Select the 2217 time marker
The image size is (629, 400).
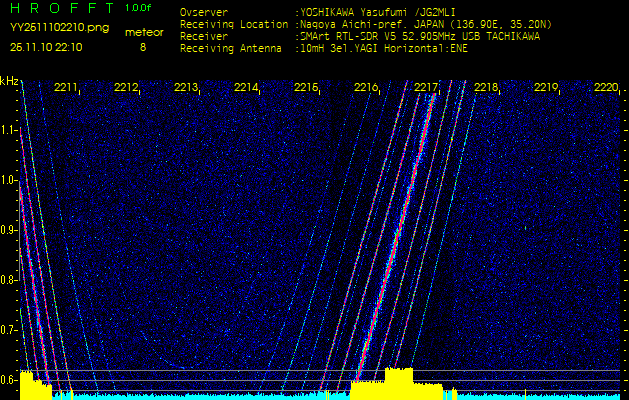coord(426,88)
